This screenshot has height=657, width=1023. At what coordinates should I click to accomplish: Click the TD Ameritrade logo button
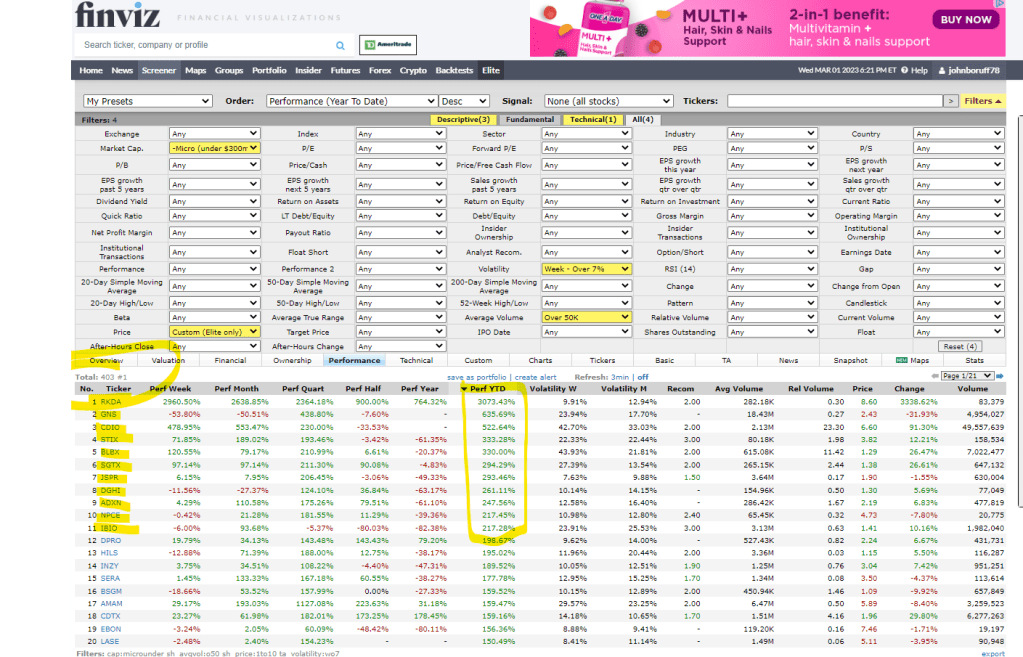pos(387,45)
